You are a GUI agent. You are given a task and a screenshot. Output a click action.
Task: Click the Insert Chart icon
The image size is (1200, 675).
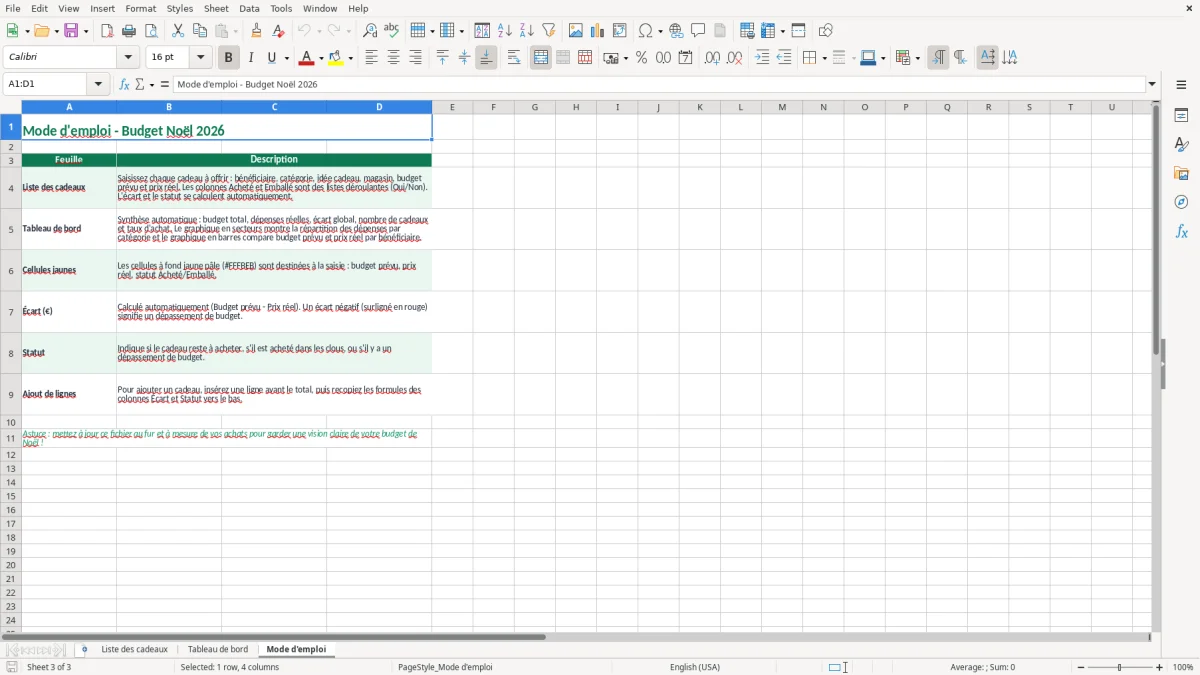(x=598, y=31)
